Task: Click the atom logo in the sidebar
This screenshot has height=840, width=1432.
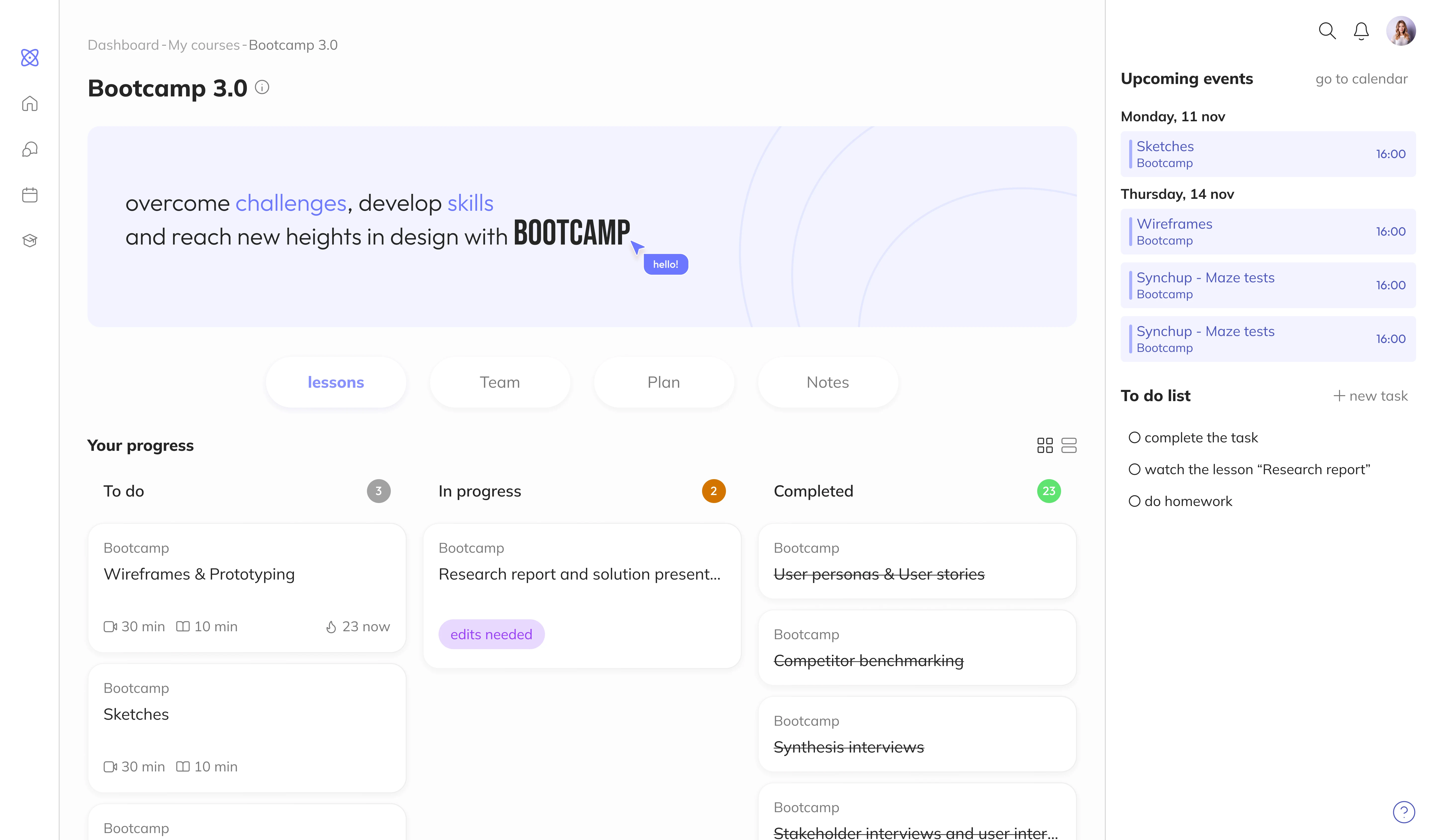Action: (30, 57)
